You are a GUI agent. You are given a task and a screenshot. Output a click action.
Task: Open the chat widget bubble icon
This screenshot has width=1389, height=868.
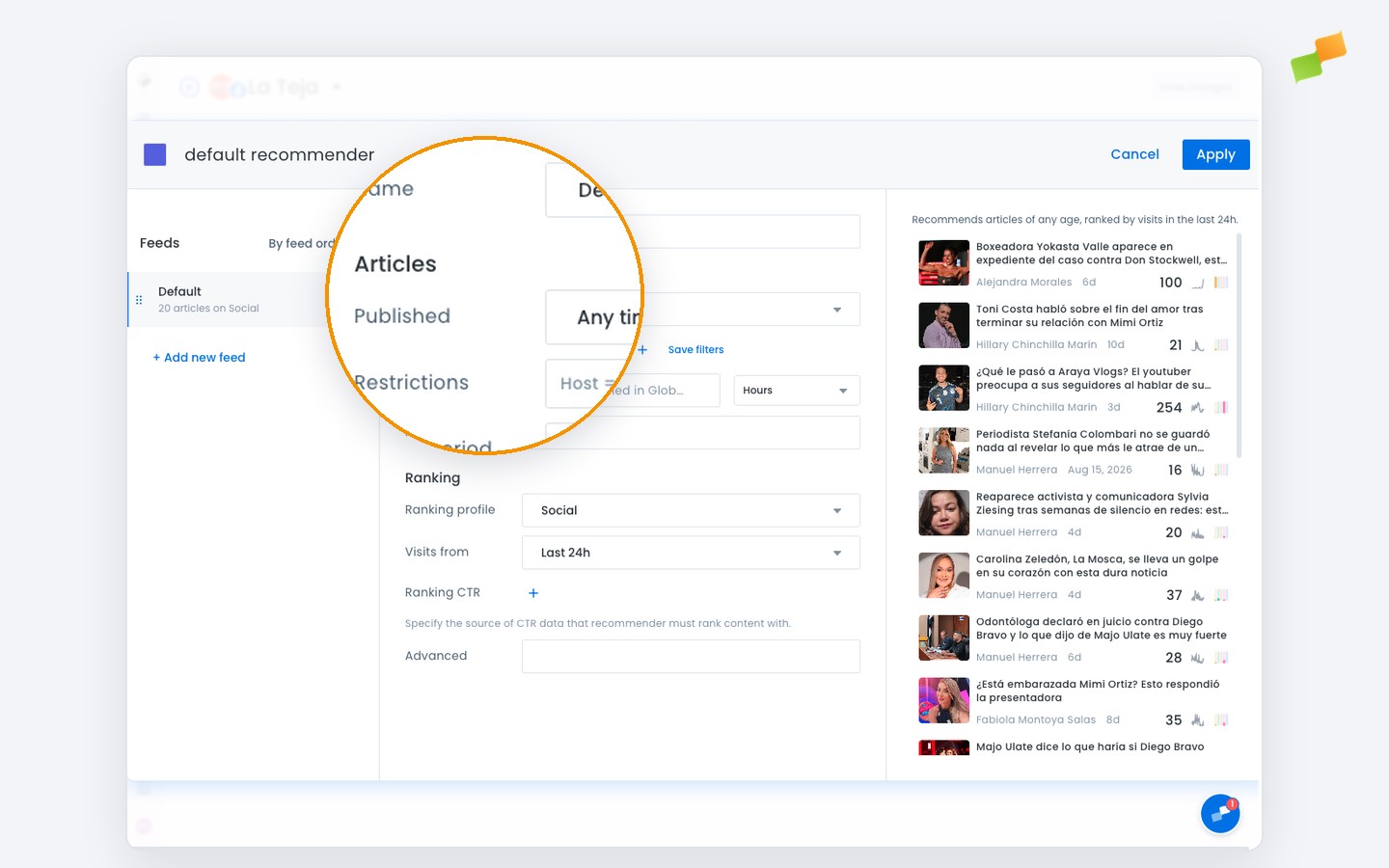point(1220,814)
